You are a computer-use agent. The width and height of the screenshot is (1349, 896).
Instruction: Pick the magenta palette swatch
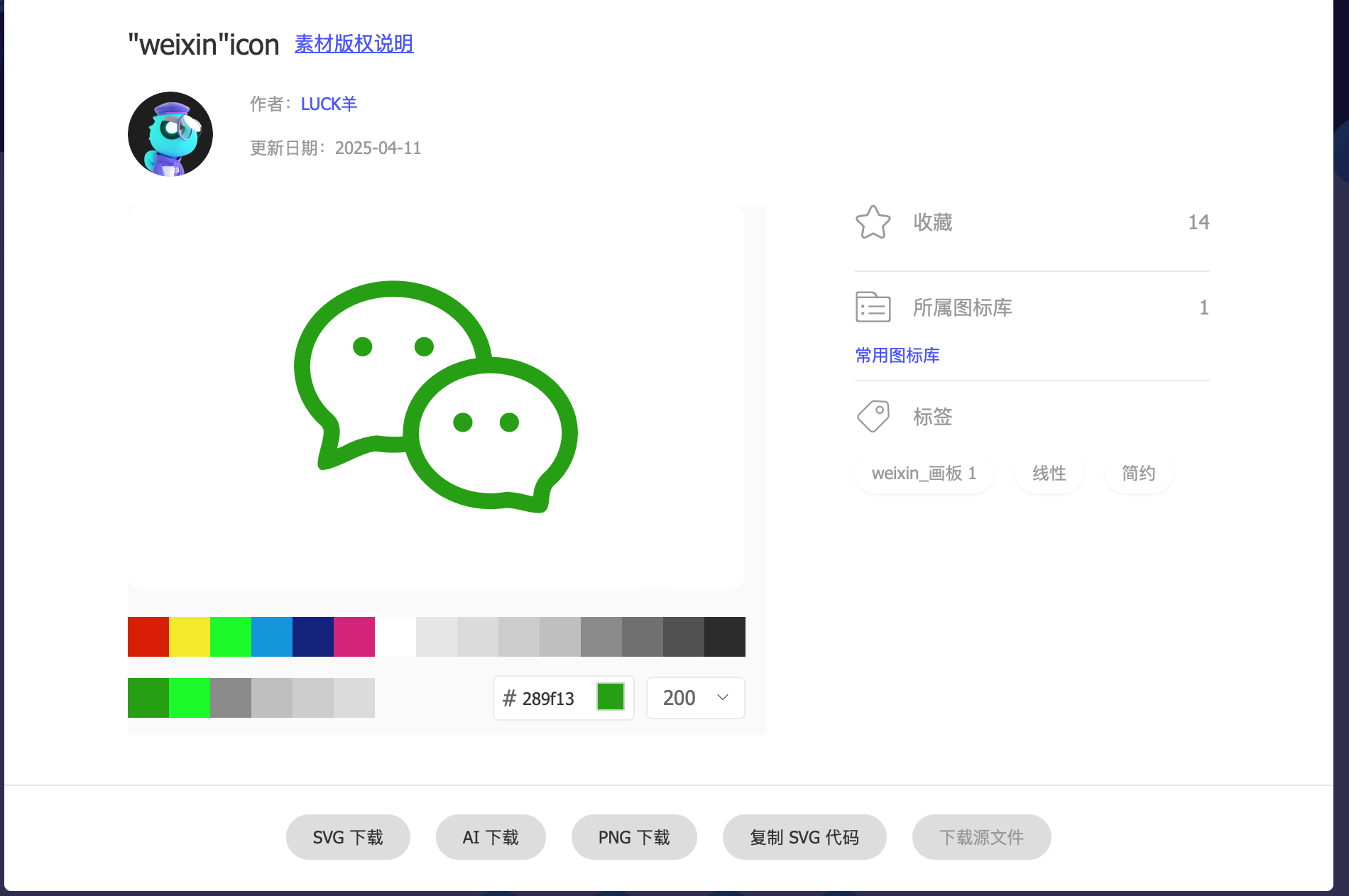(354, 637)
